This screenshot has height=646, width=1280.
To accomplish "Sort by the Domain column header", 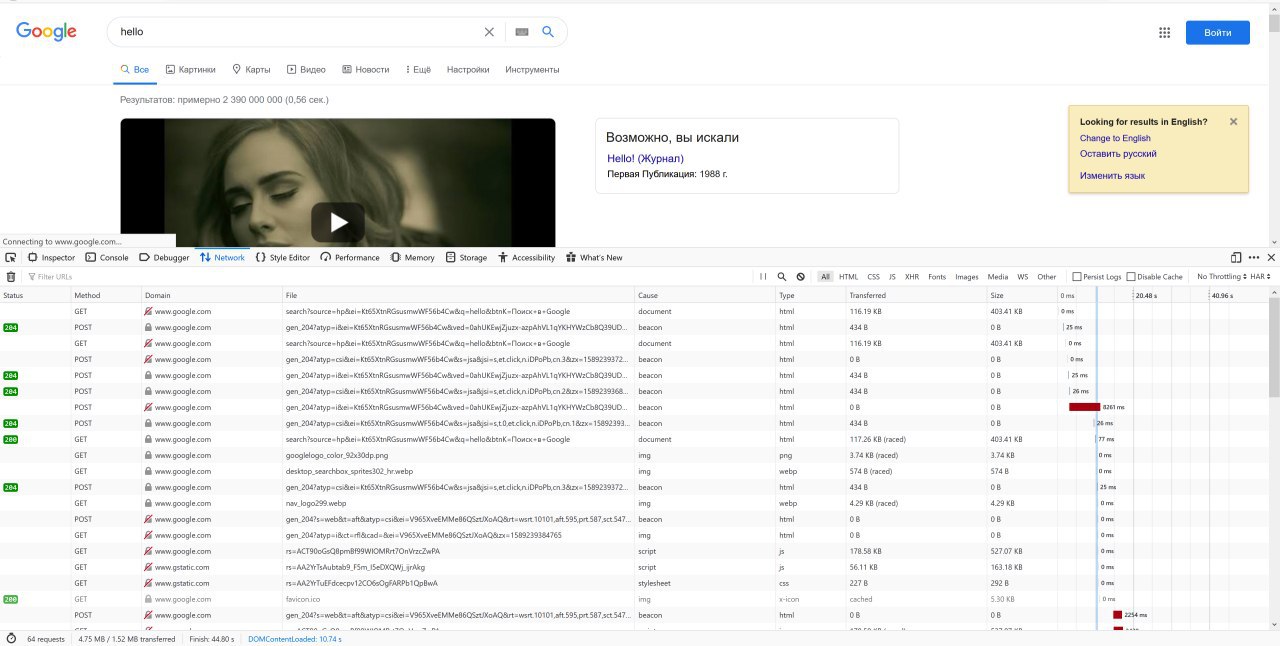I will [212, 295].
